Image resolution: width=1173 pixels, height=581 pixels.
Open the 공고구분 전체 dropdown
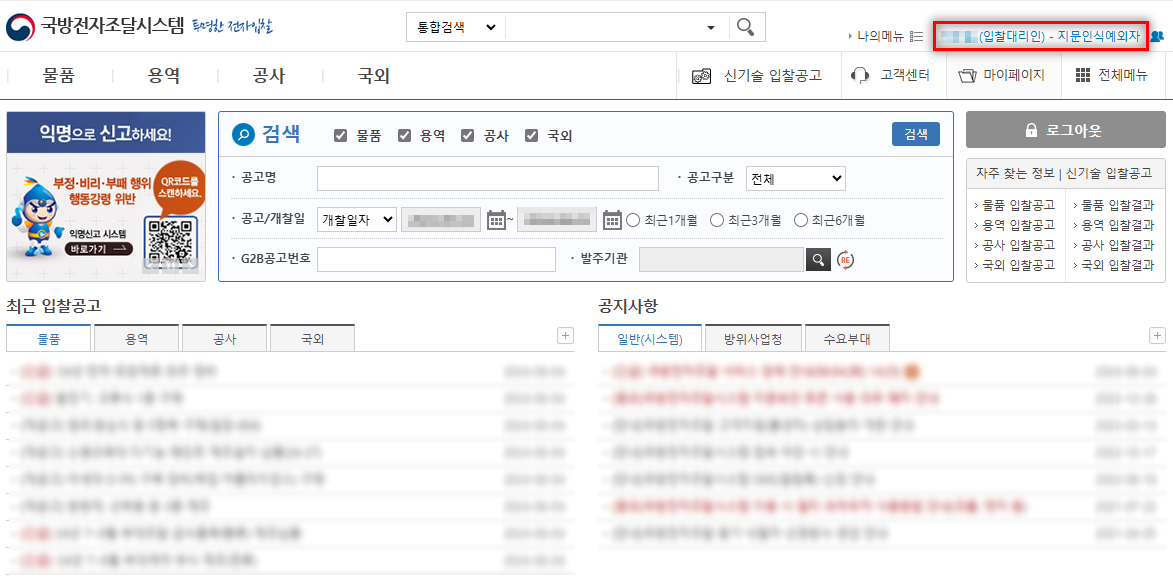[x=795, y=178]
